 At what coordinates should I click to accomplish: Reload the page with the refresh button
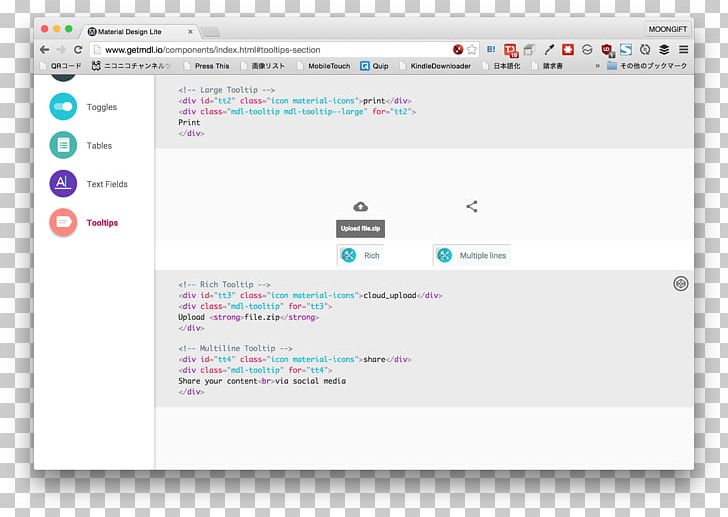point(78,49)
